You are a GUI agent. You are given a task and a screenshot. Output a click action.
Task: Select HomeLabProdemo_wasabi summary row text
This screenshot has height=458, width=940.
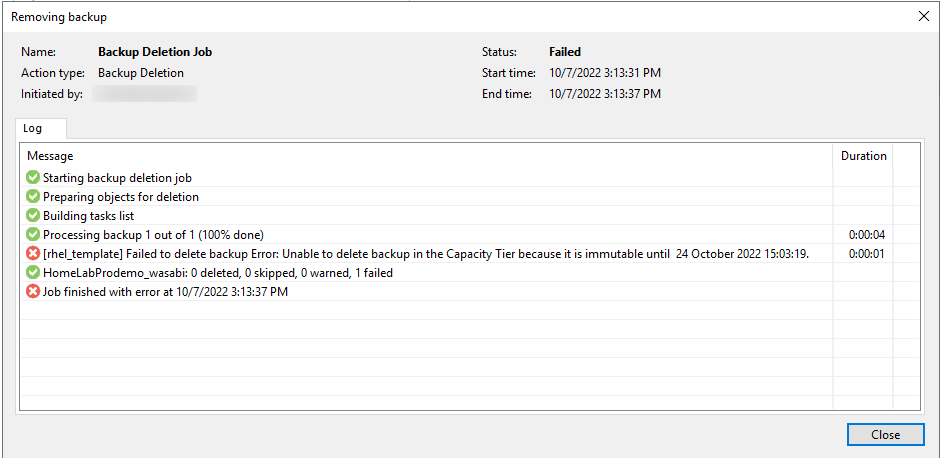click(x=217, y=273)
